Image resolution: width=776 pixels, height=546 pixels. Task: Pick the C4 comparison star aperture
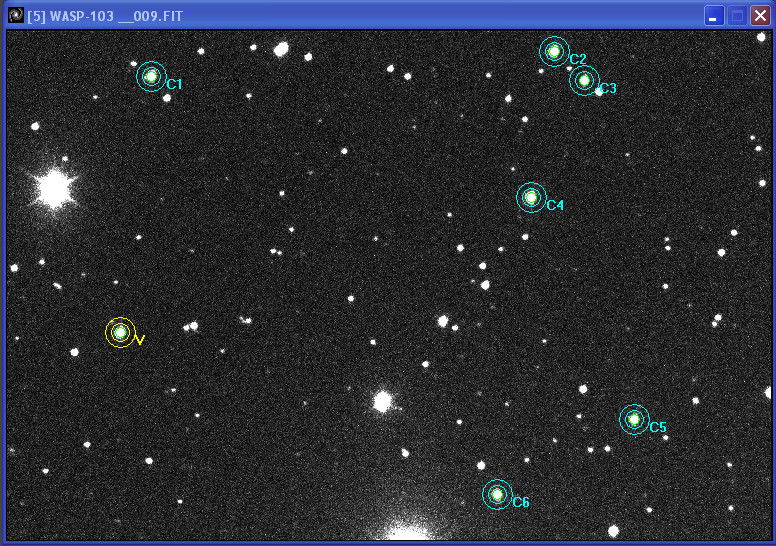pos(531,197)
